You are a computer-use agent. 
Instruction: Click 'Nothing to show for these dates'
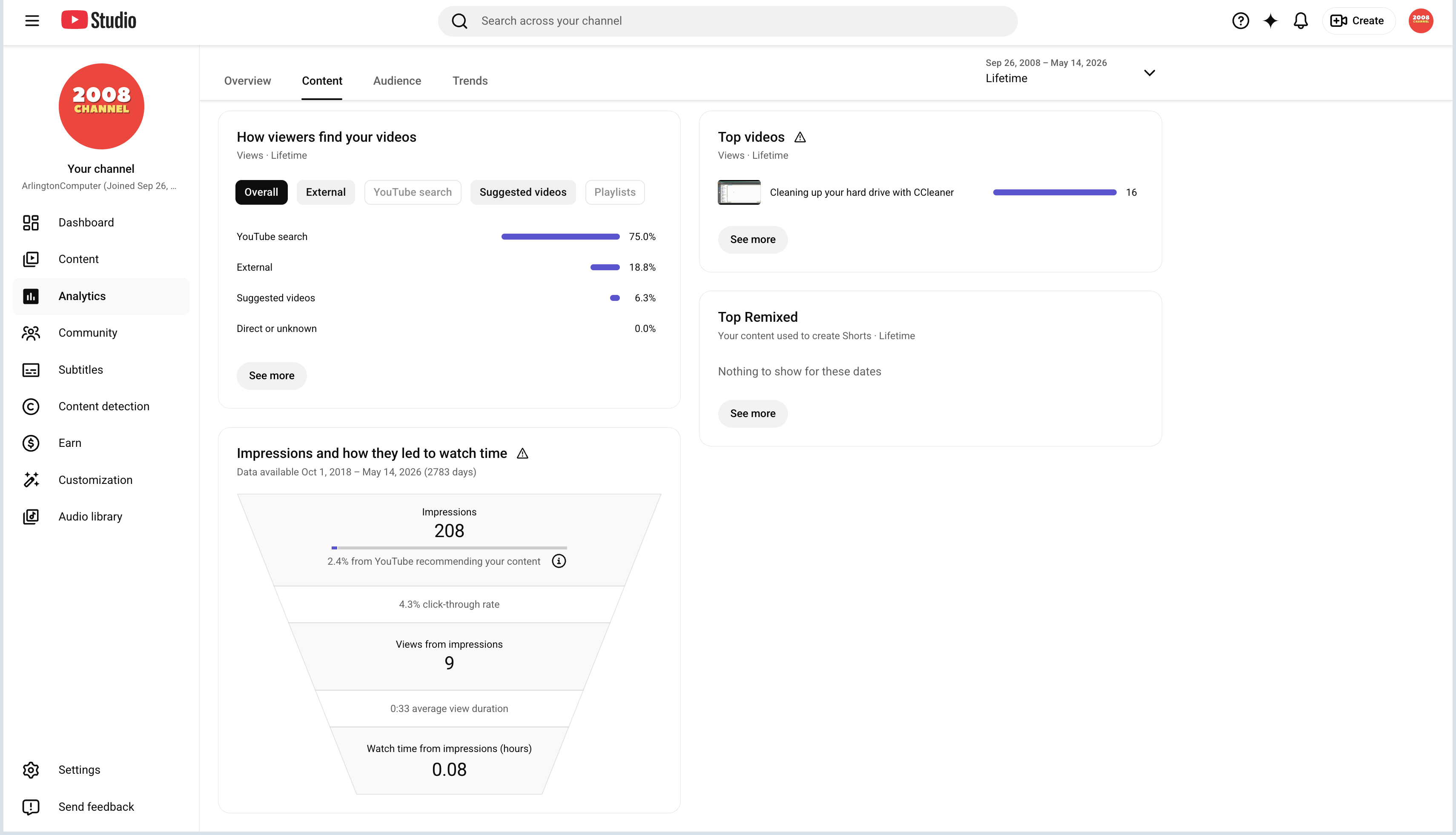tap(799, 372)
